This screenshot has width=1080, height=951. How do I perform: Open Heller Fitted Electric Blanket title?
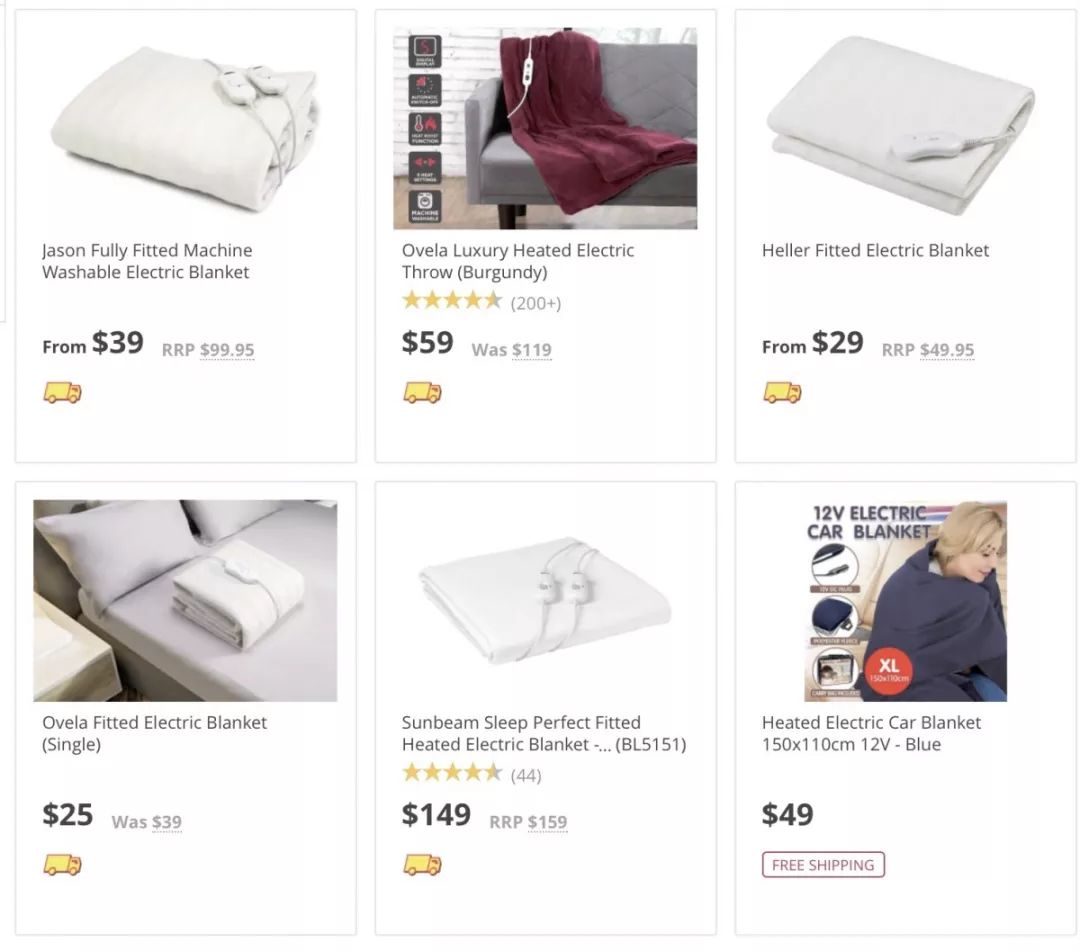(x=875, y=250)
